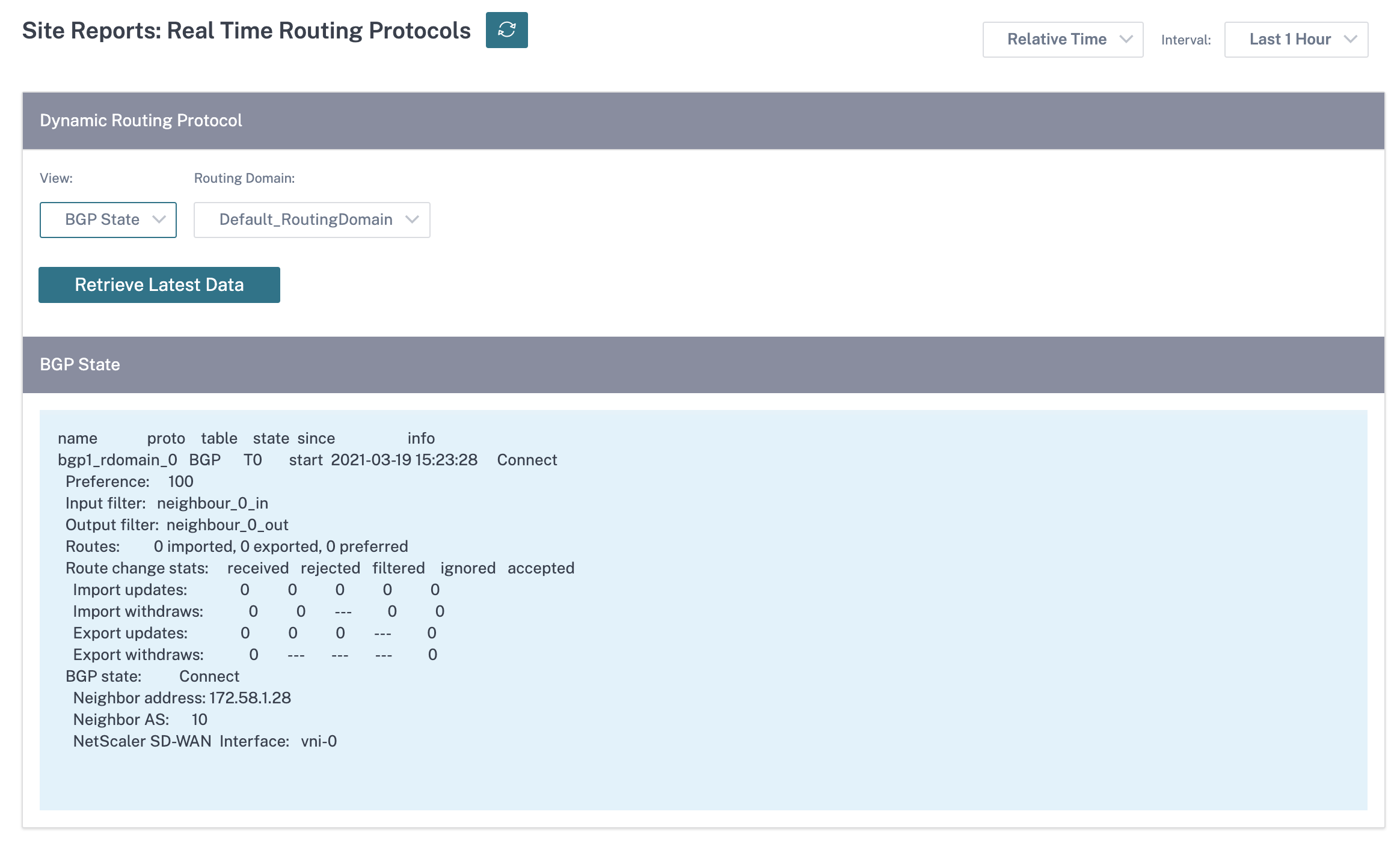This screenshot has width=1400, height=844.
Task: Click the Interval label
Action: [x=1186, y=40]
